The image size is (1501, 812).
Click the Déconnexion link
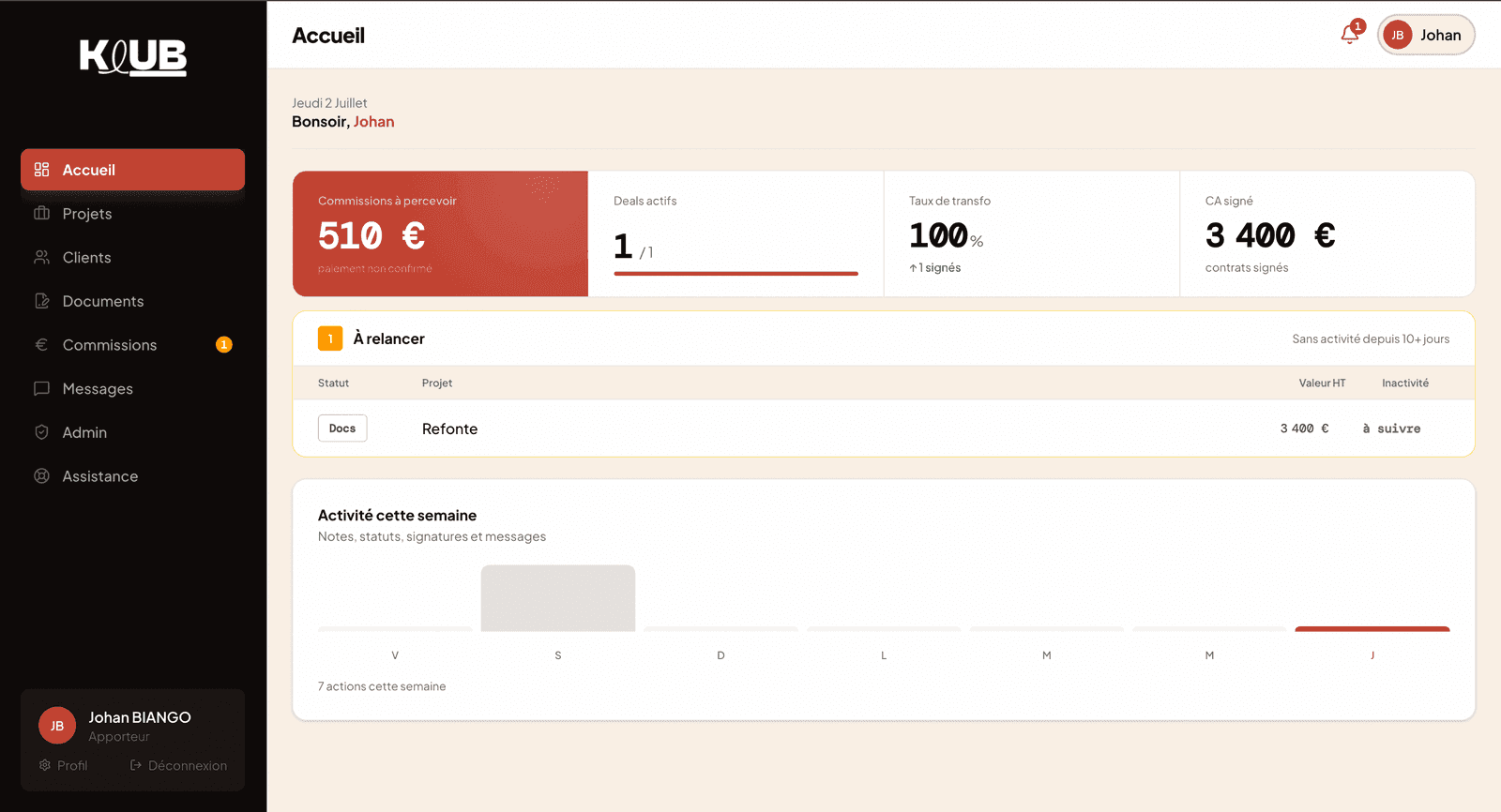point(178,765)
